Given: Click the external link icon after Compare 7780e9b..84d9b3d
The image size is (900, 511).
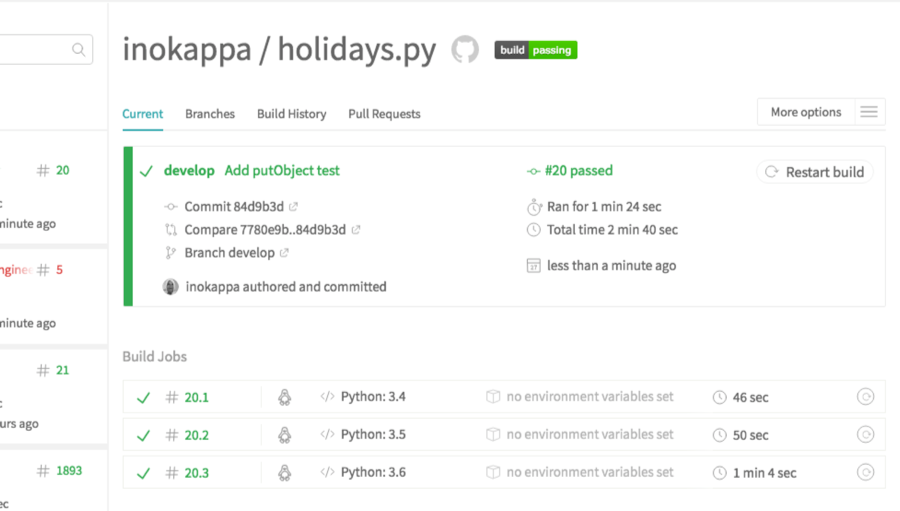Looking at the screenshot, I should 356,230.
